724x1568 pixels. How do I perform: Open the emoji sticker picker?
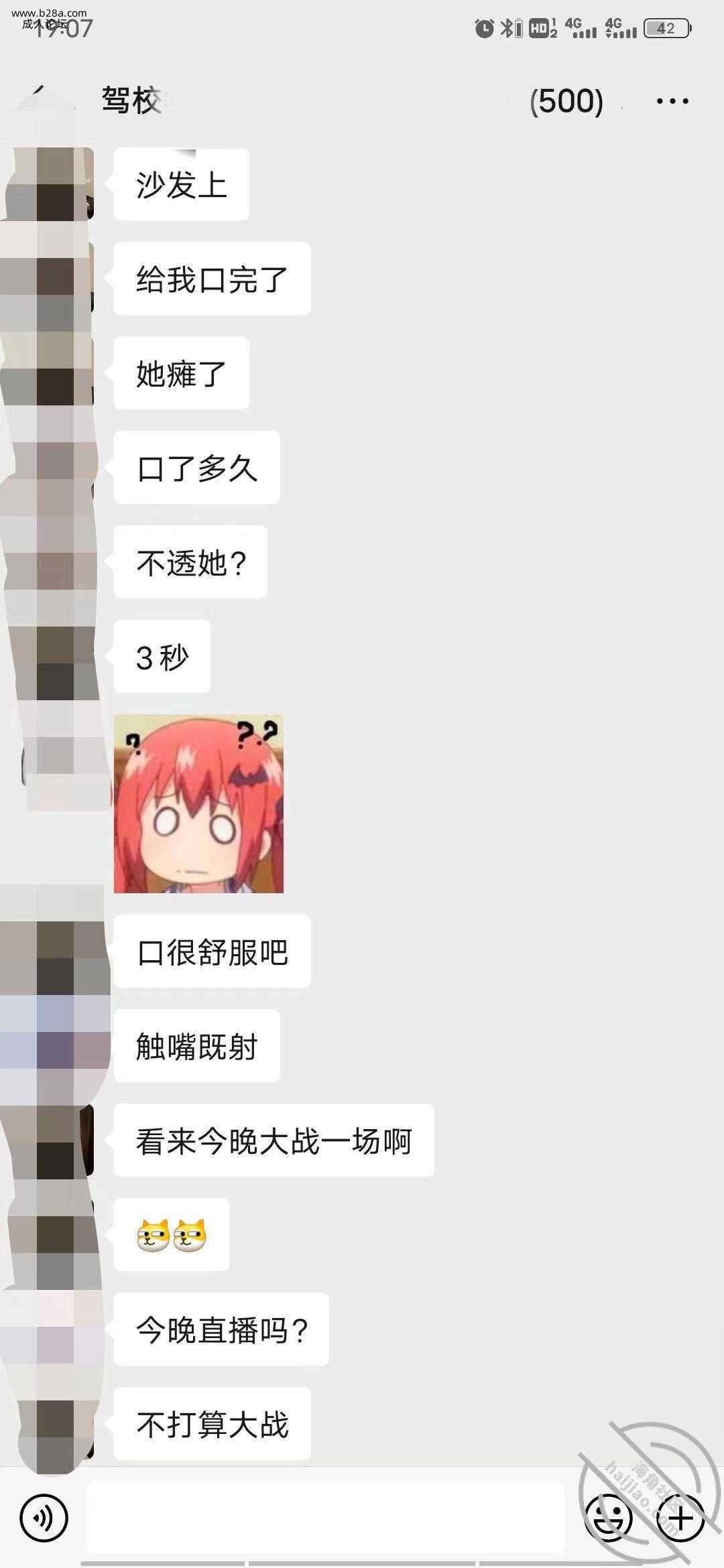coord(609,1518)
